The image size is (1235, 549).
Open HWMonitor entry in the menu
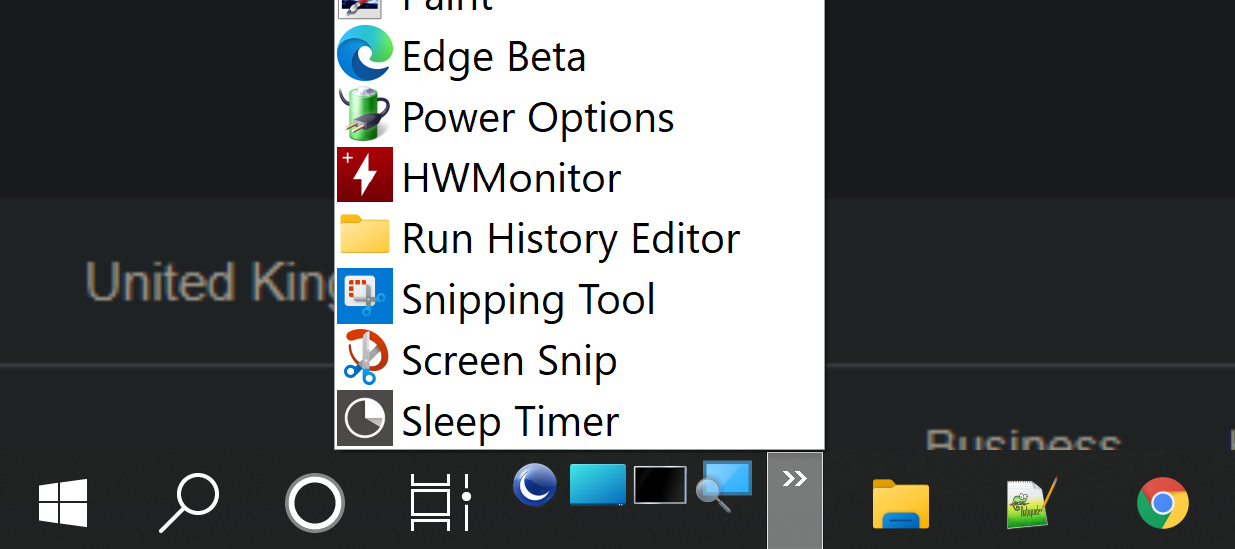pyautogui.click(x=579, y=178)
